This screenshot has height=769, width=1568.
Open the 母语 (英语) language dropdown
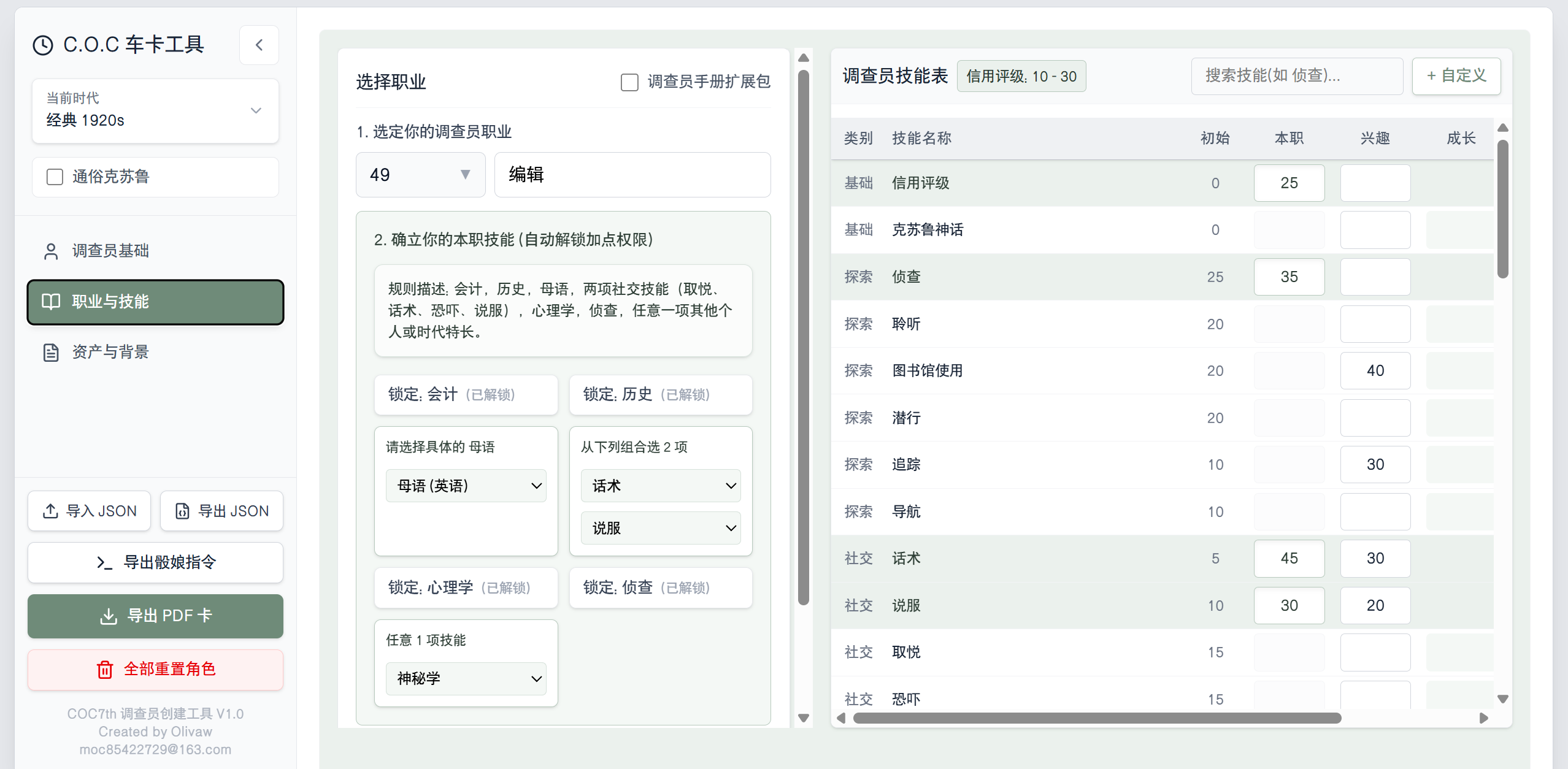[466, 486]
